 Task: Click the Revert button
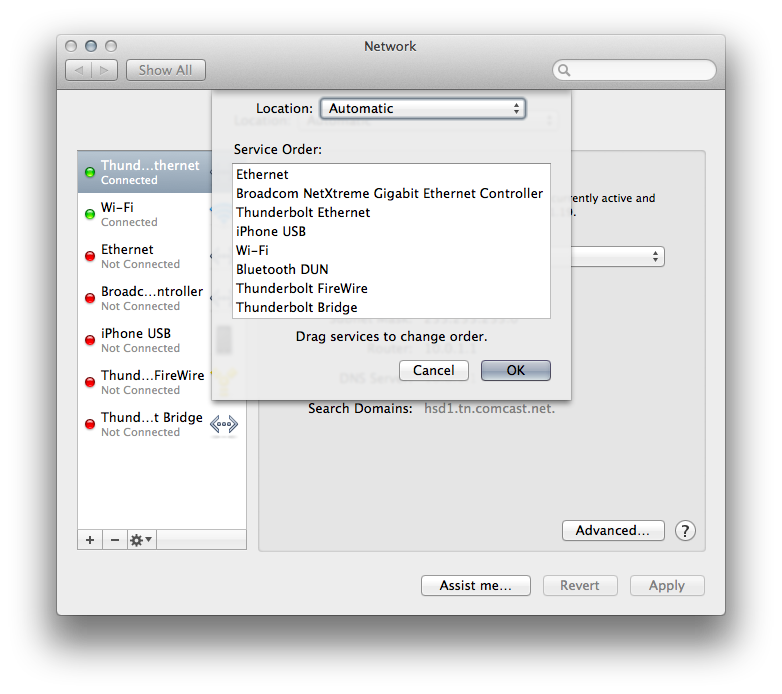(x=580, y=585)
